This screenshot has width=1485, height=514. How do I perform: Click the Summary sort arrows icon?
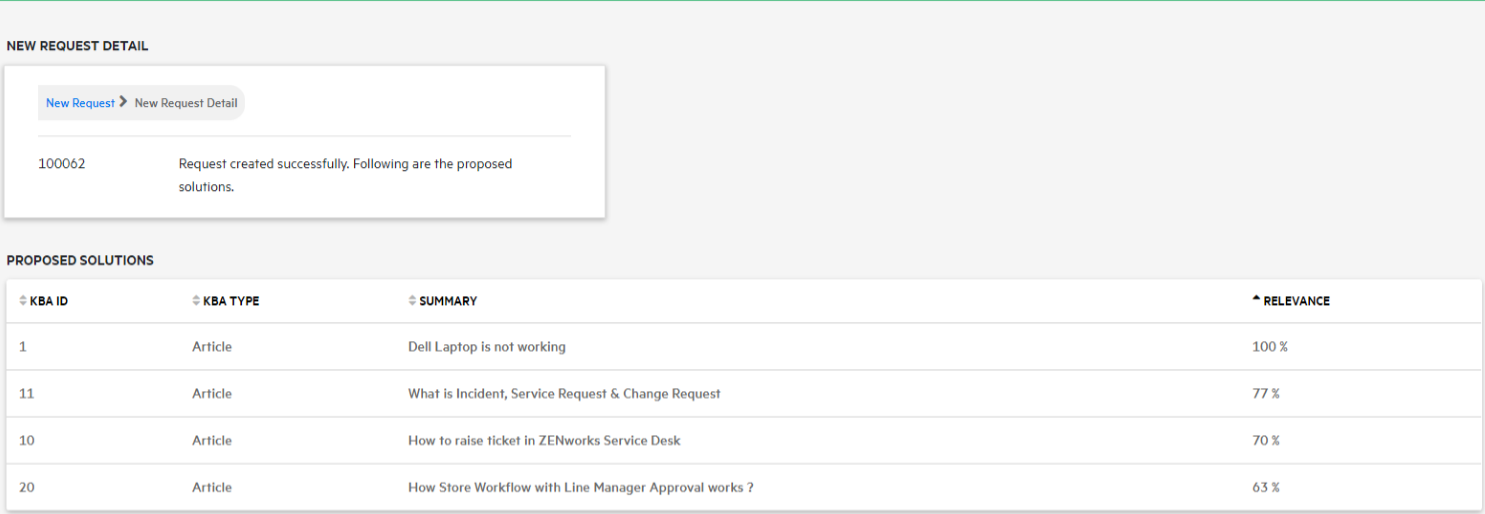(412, 301)
